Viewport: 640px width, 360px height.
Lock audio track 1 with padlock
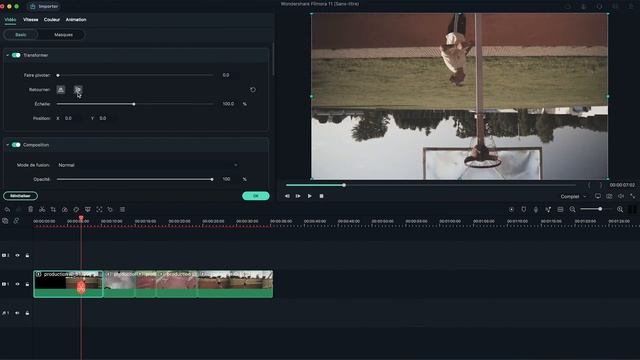[27, 313]
